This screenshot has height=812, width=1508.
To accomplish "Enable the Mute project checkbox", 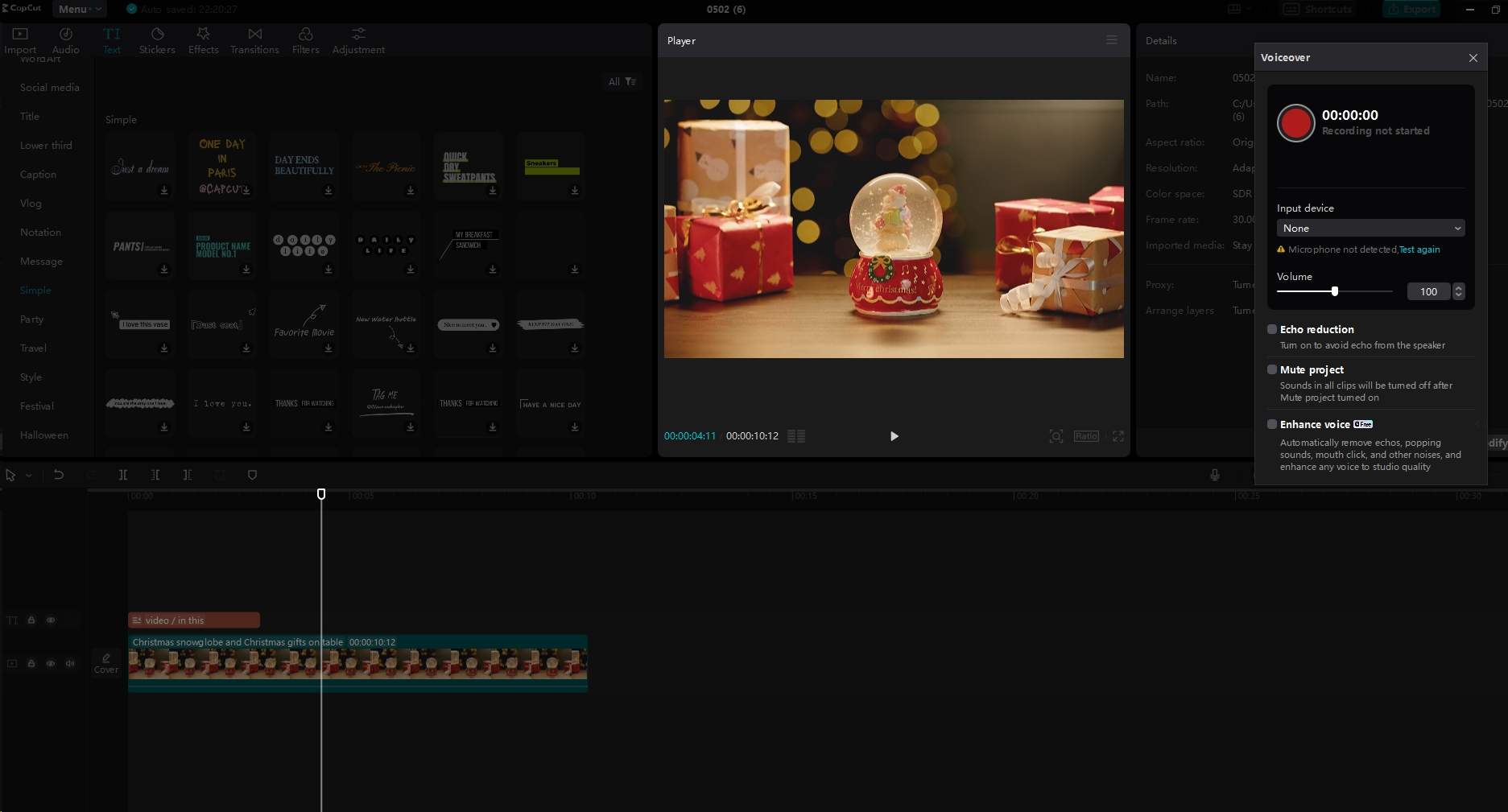I will 1272,369.
